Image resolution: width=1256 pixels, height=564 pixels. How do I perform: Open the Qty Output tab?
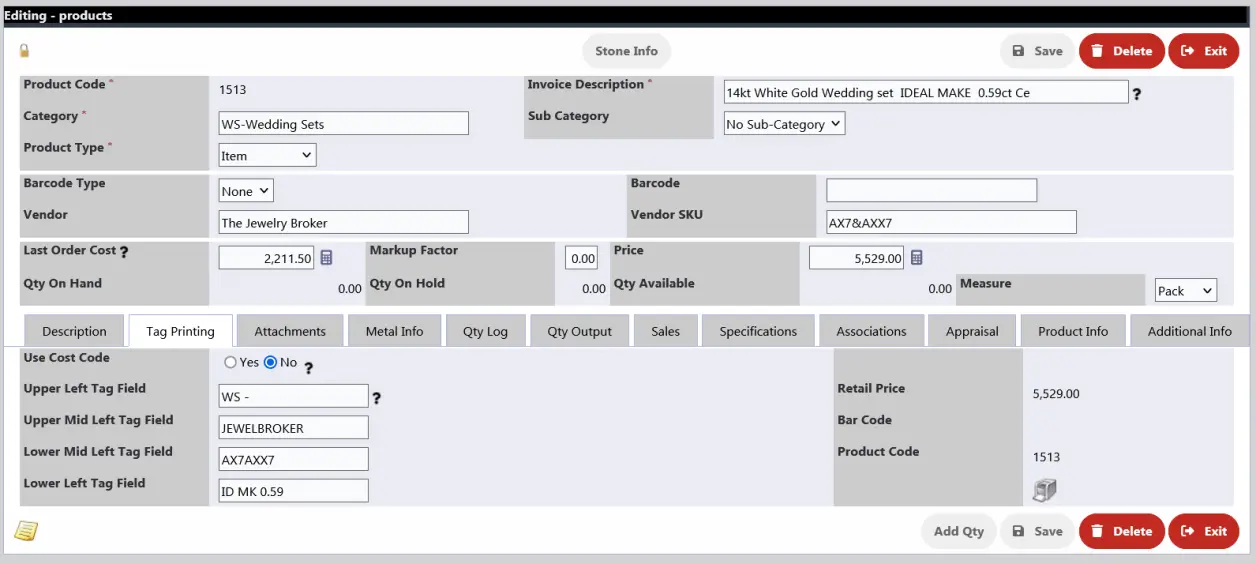[x=579, y=331]
